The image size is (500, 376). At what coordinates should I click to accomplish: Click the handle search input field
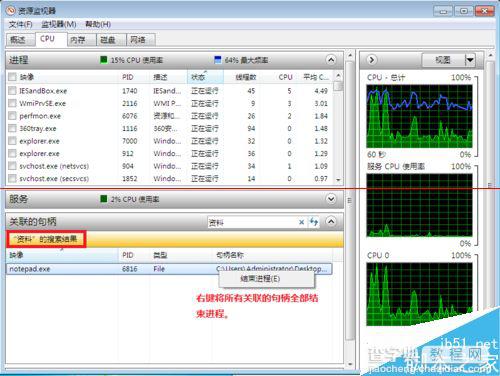(253, 222)
